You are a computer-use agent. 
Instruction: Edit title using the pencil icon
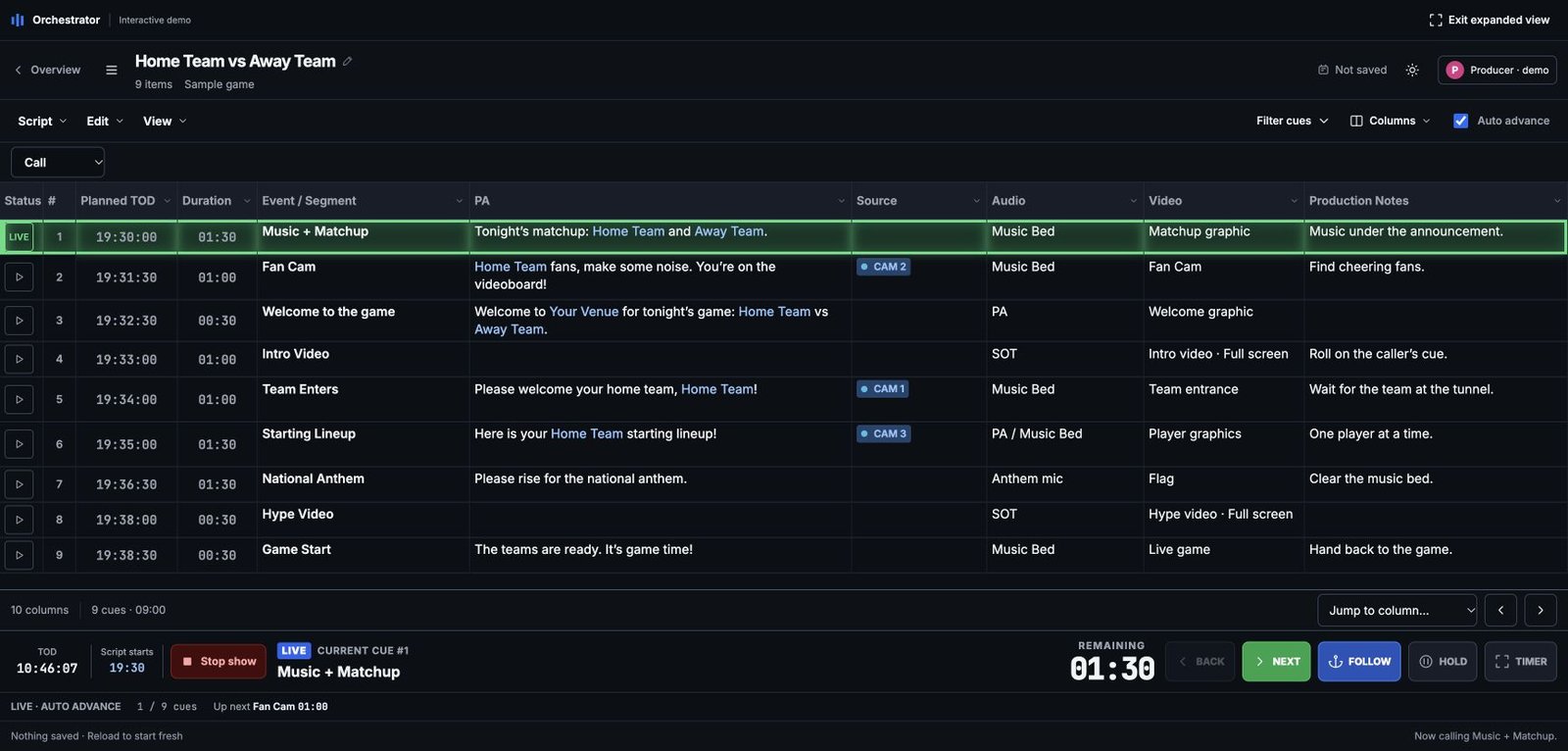click(x=347, y=61)
